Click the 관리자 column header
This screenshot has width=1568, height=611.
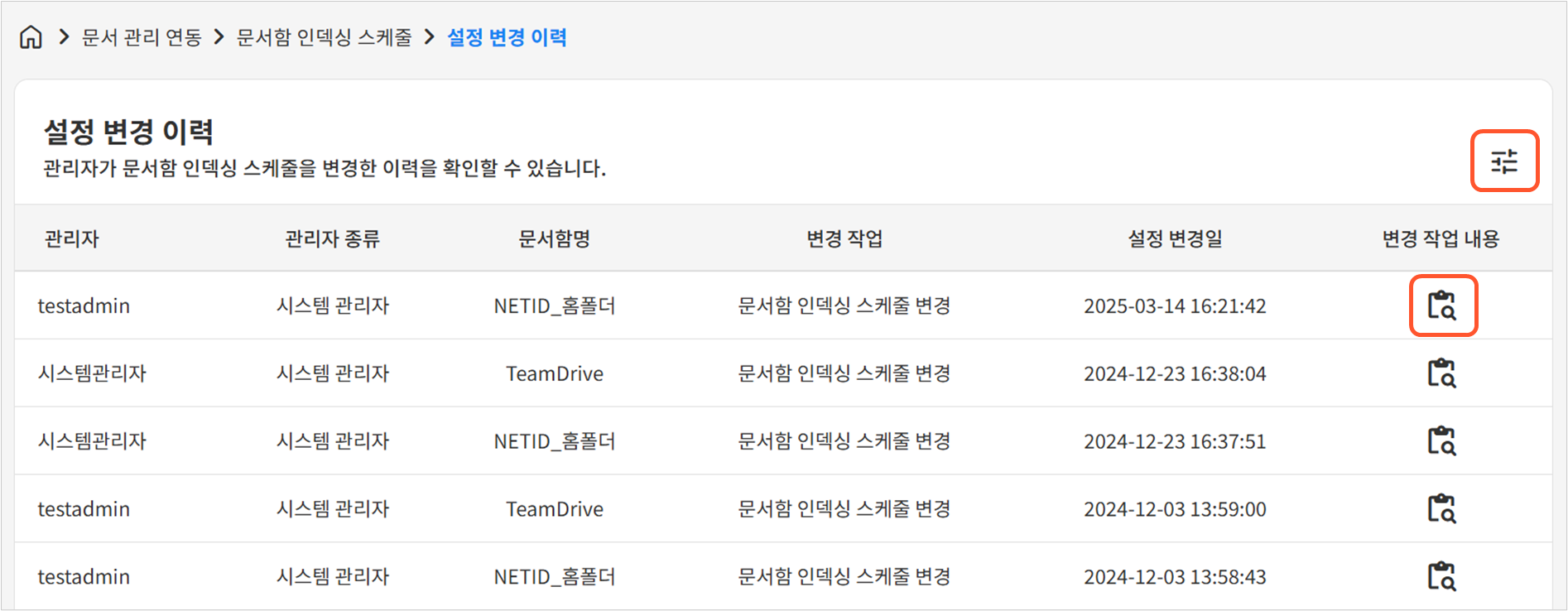pyautogui.click(x=72, y=239)
